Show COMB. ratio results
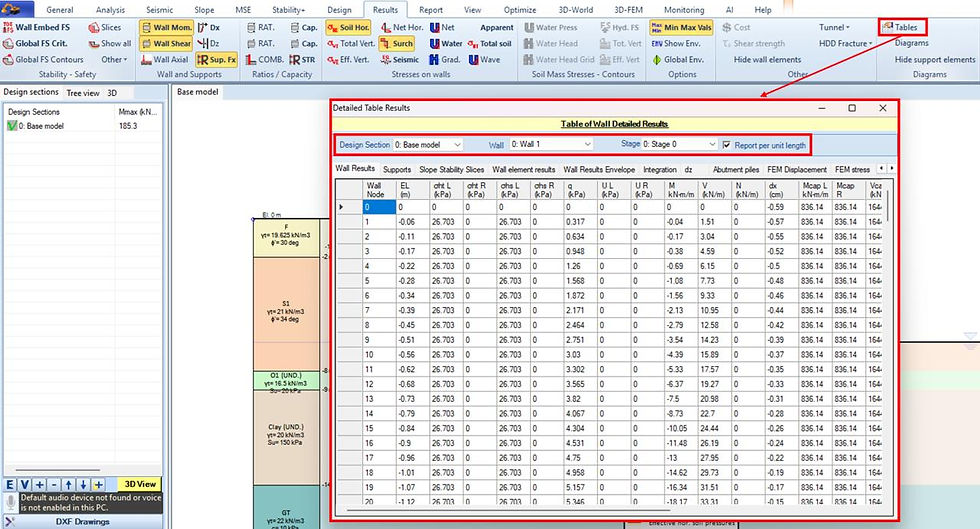This screenshot has width=980, height=529. click(x=264, y=60)
